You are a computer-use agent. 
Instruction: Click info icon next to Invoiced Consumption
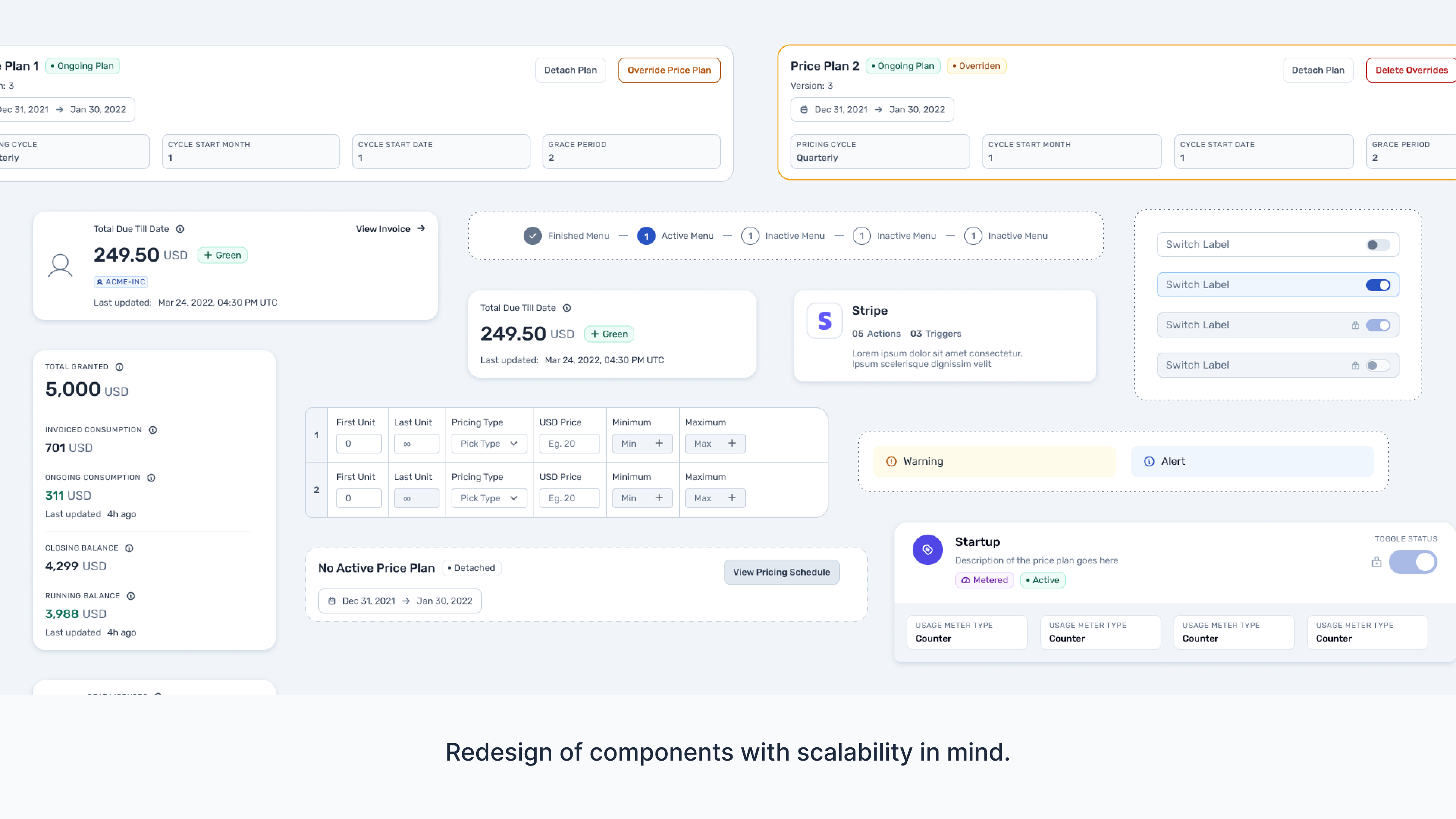tap(152, 430)
